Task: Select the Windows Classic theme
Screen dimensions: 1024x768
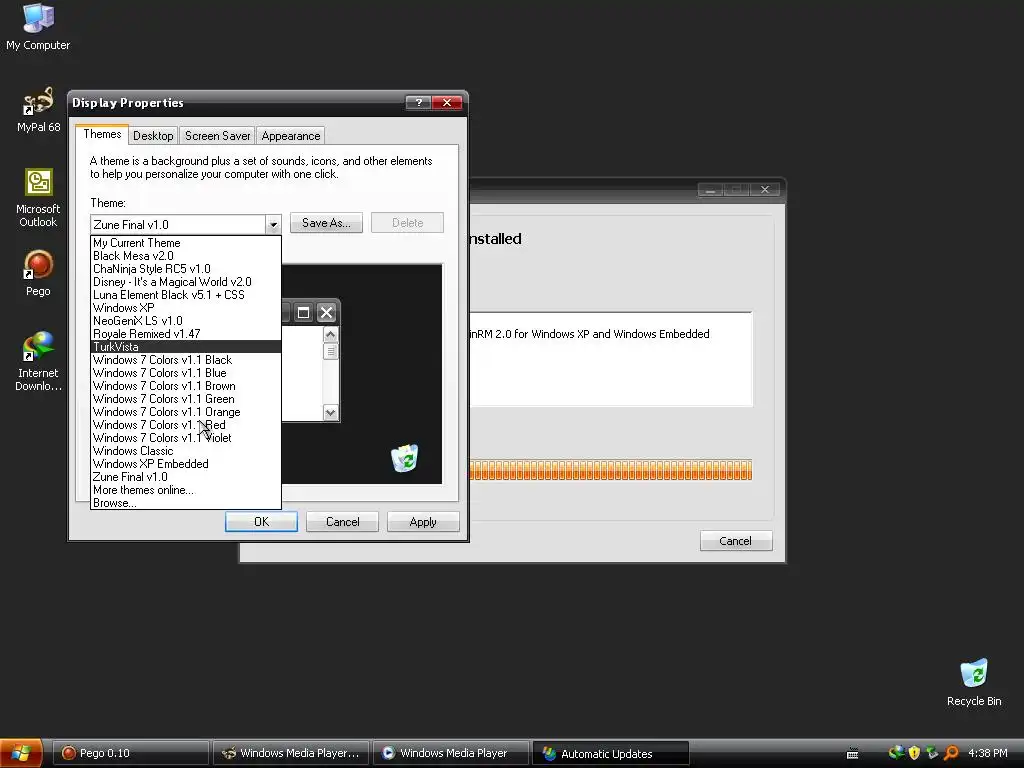Action: (x=185, y=451)
